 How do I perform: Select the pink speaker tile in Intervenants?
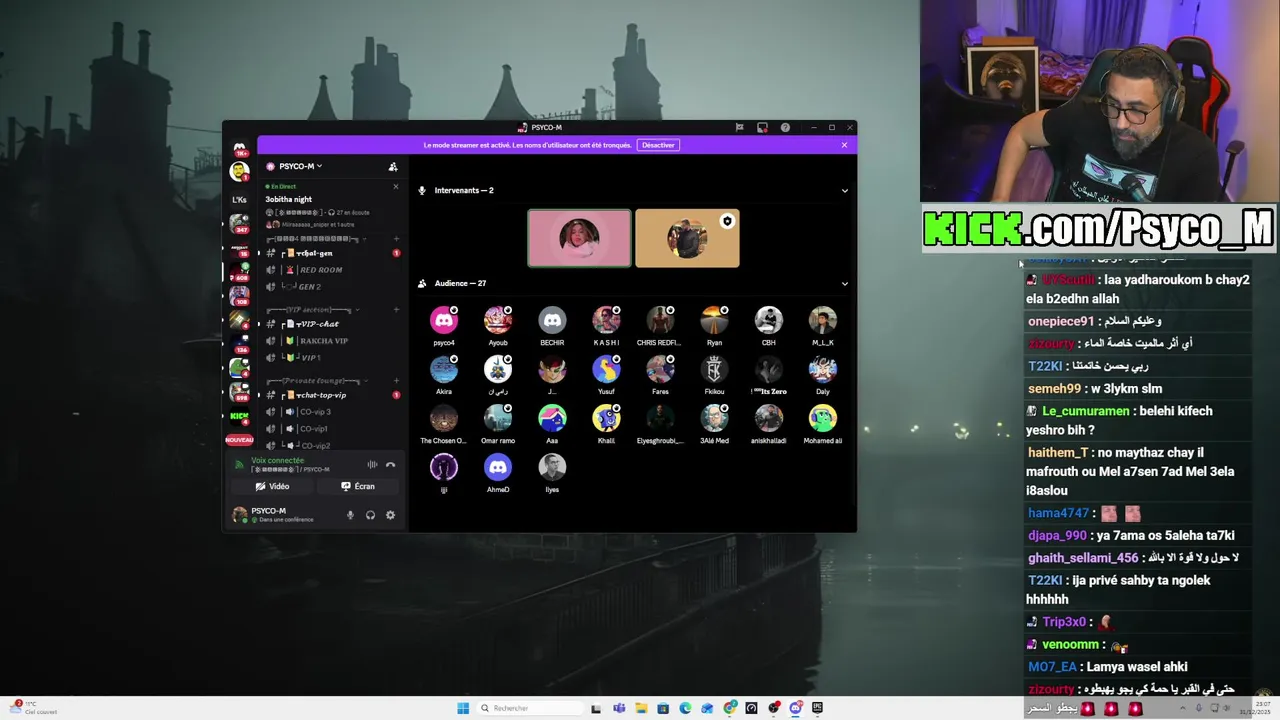click(x=579, y=238)
